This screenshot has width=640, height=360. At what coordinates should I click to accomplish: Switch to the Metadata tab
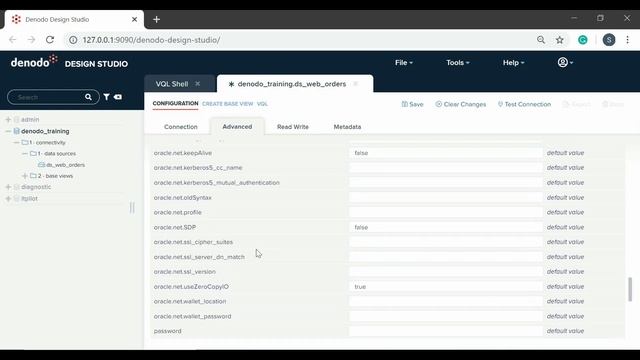click(x=347, y=127)
